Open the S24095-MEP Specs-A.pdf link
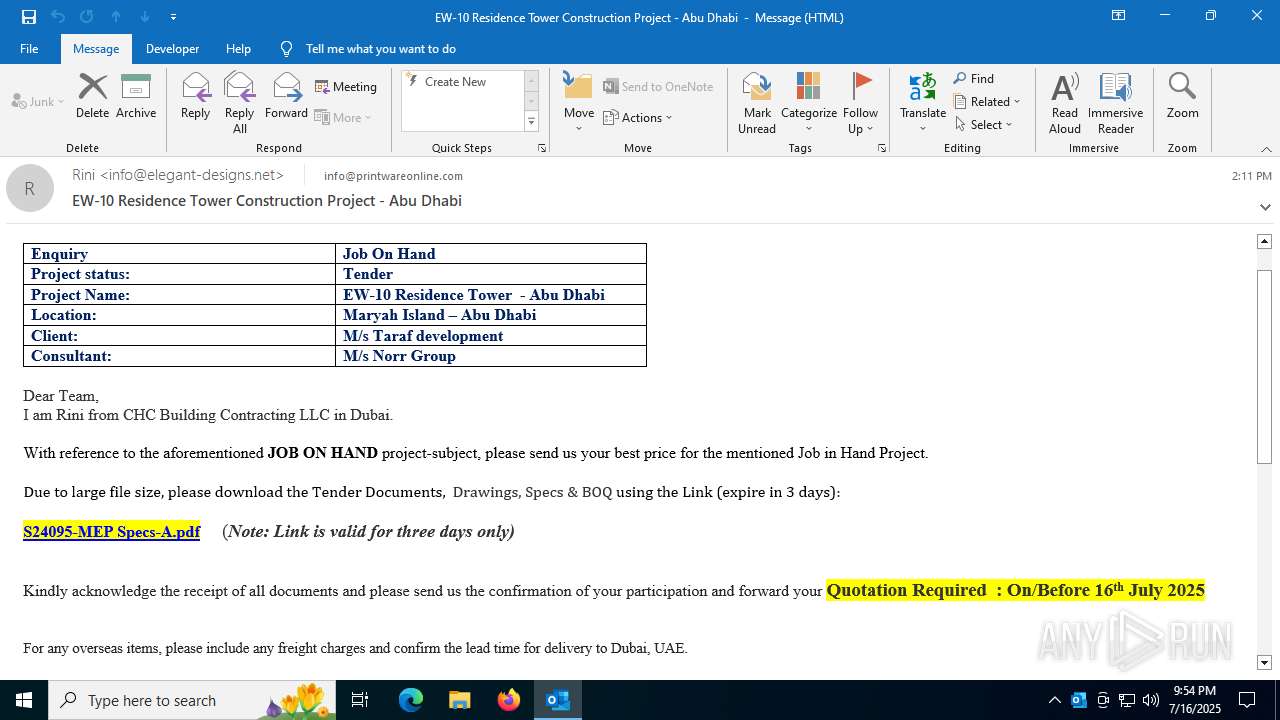1280x720 pixels. pyautogui.click(x=111, y=532)
